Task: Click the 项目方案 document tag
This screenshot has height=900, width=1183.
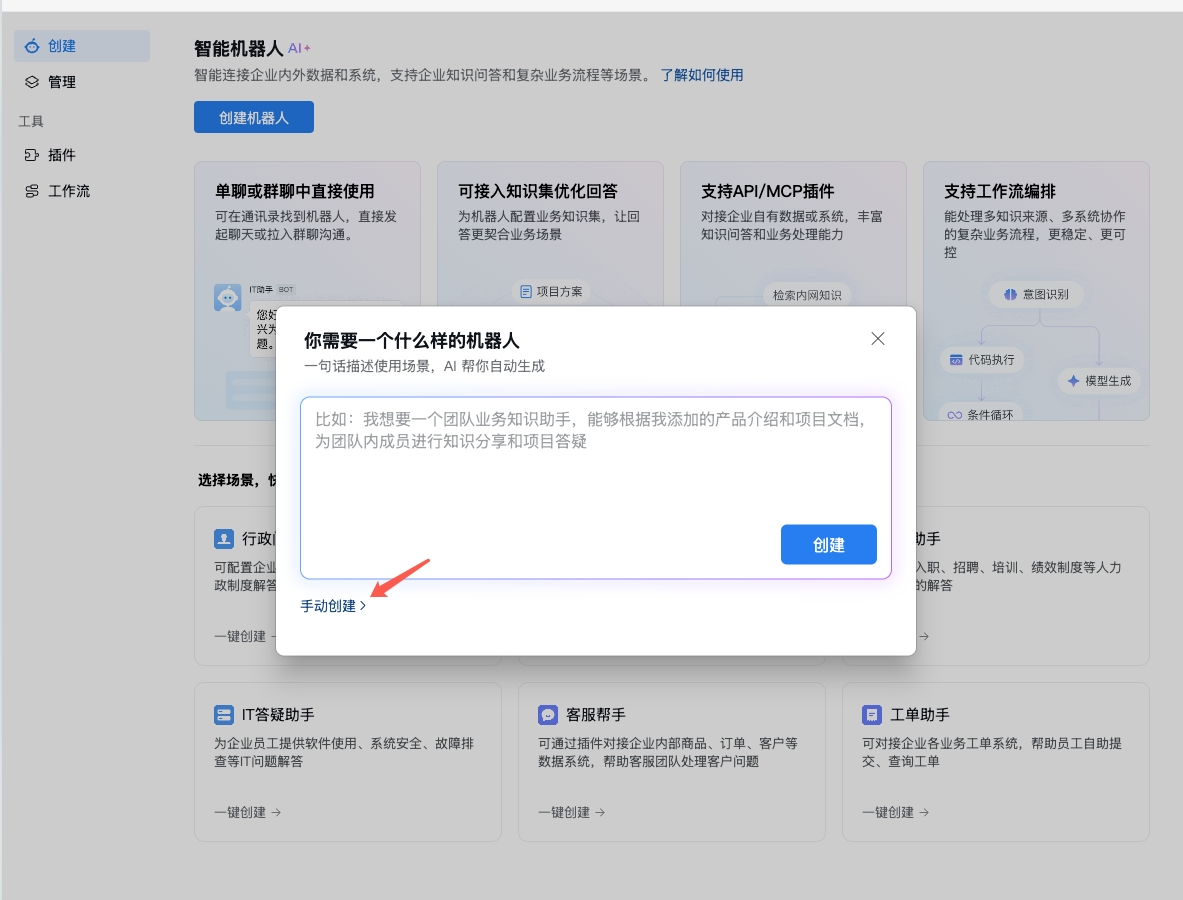Action: [x=552, y=291]
